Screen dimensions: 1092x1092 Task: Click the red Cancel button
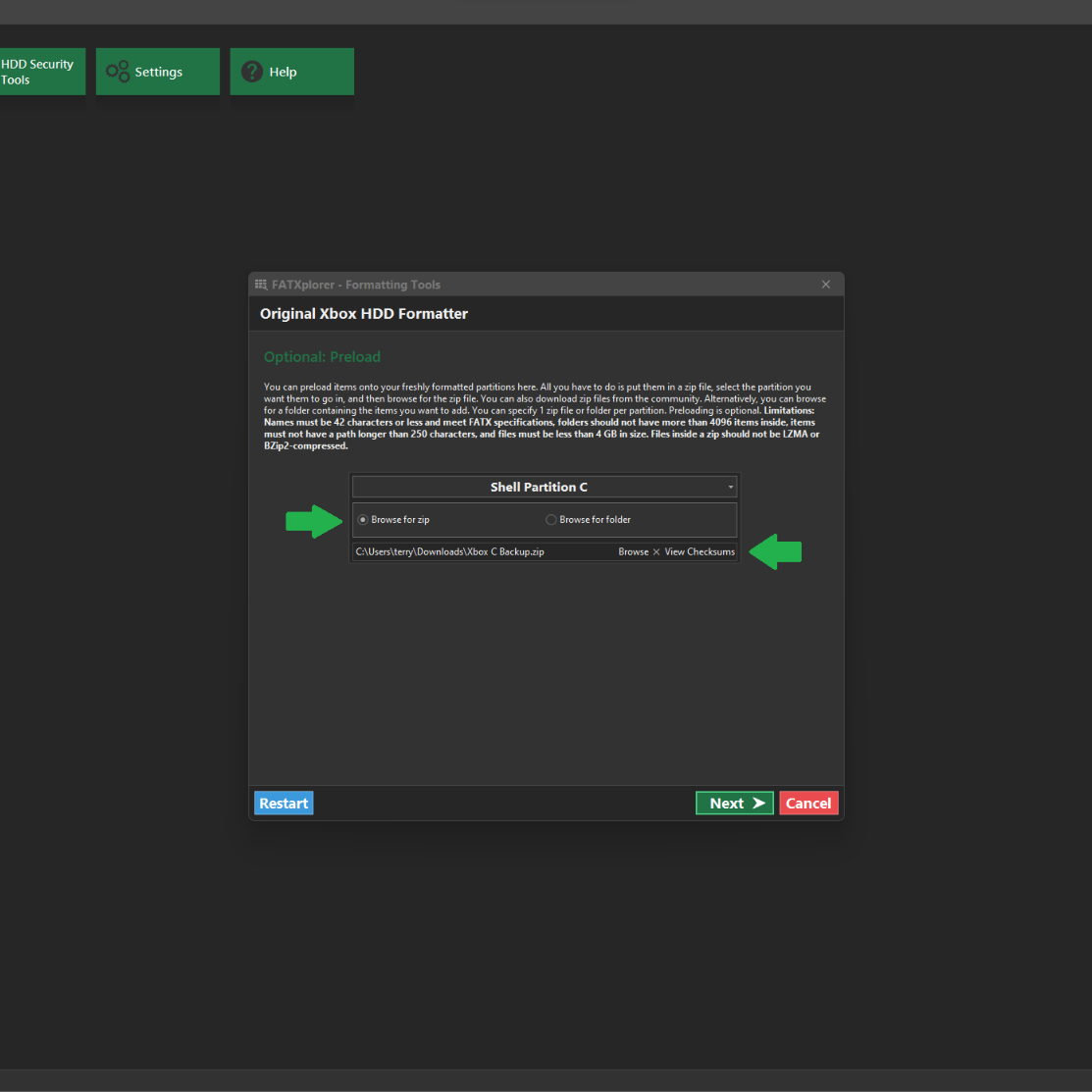point(808,803)
